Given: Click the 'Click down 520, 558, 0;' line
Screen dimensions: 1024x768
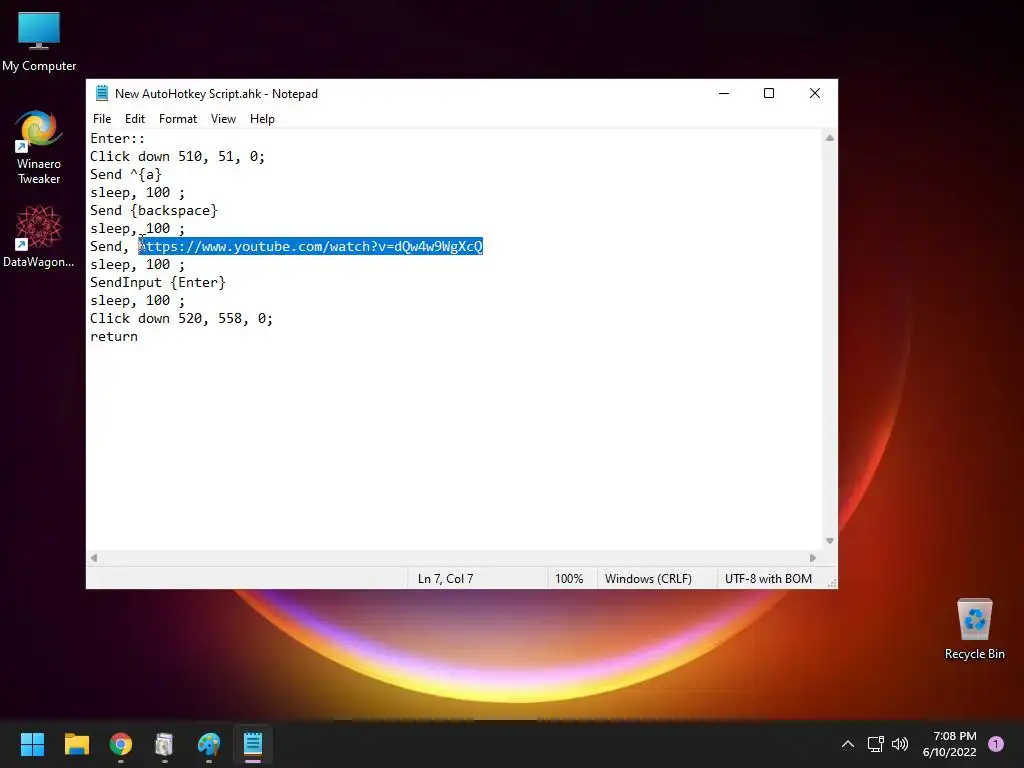Looking at the screenshot, I should (x=182, y=318).
